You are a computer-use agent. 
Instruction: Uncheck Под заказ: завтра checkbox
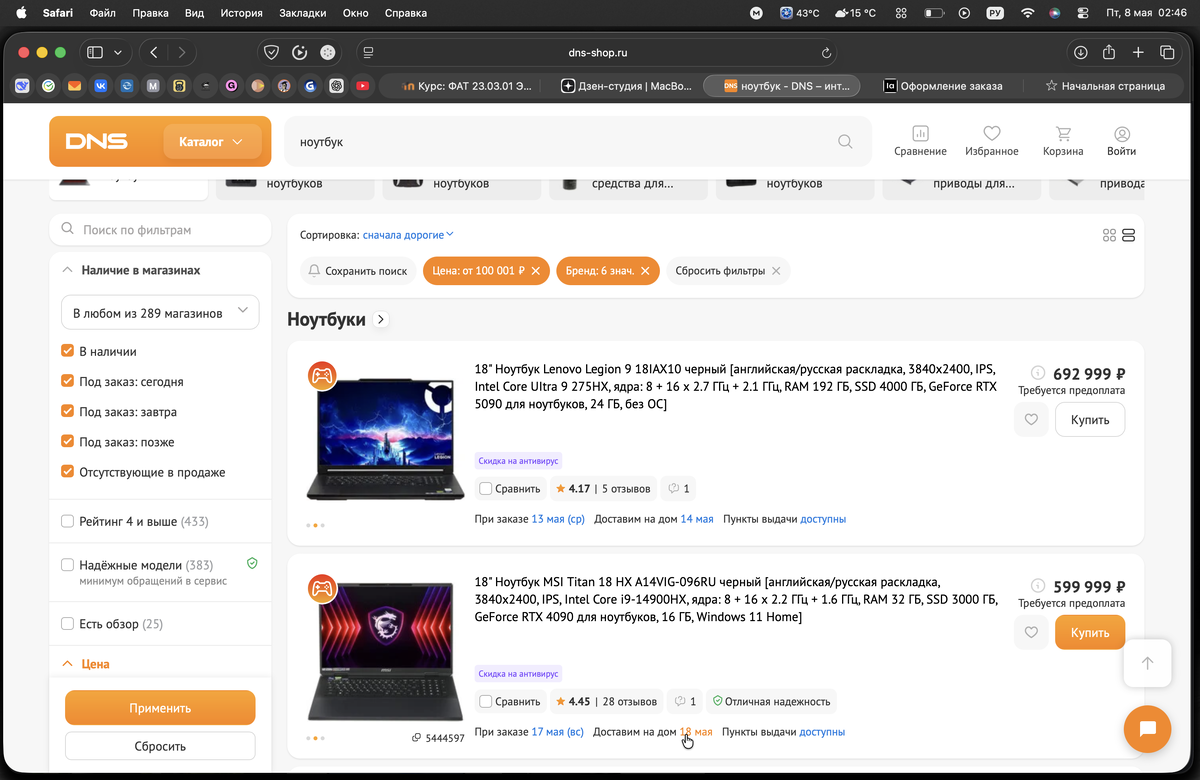coord(68,411)
